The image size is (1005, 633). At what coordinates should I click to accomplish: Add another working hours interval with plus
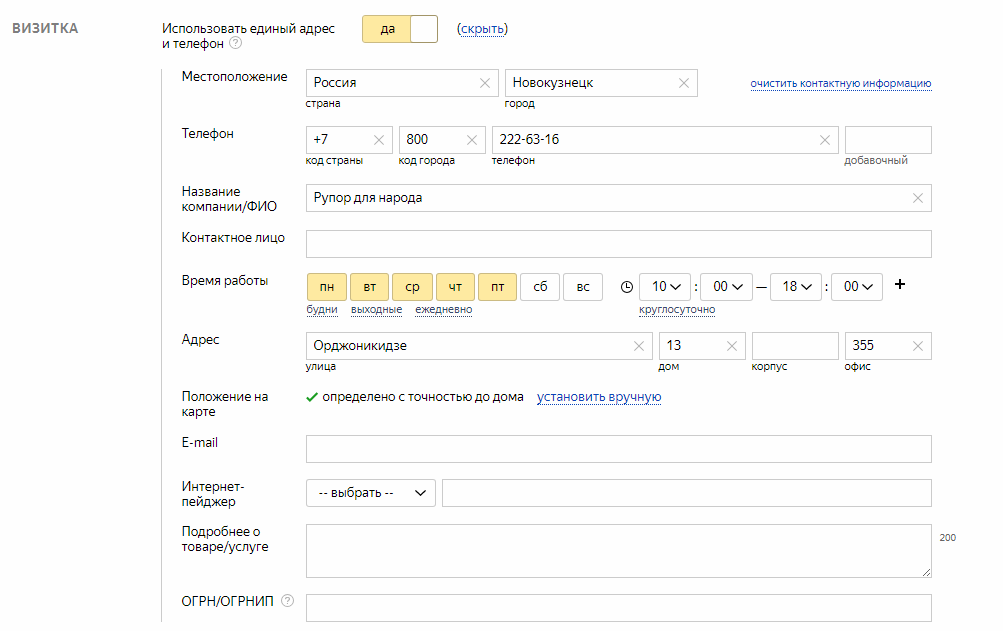pos(900,284)
